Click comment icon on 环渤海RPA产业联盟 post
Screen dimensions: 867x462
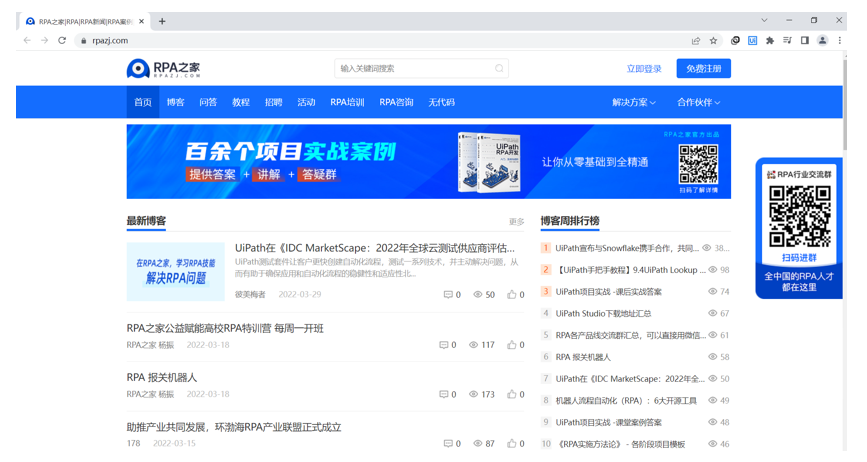448,443
